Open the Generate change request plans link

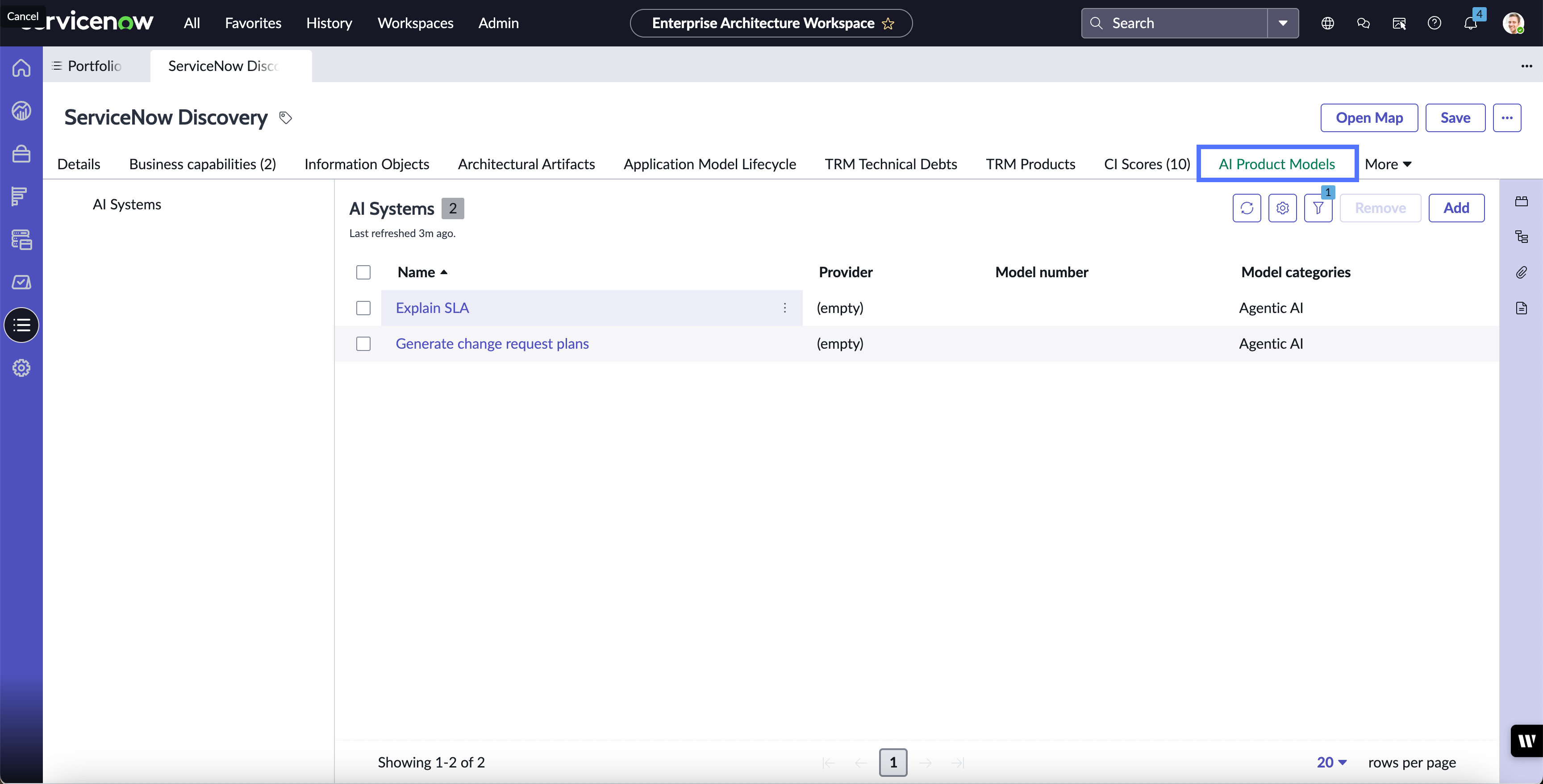(x=492, y=344)
